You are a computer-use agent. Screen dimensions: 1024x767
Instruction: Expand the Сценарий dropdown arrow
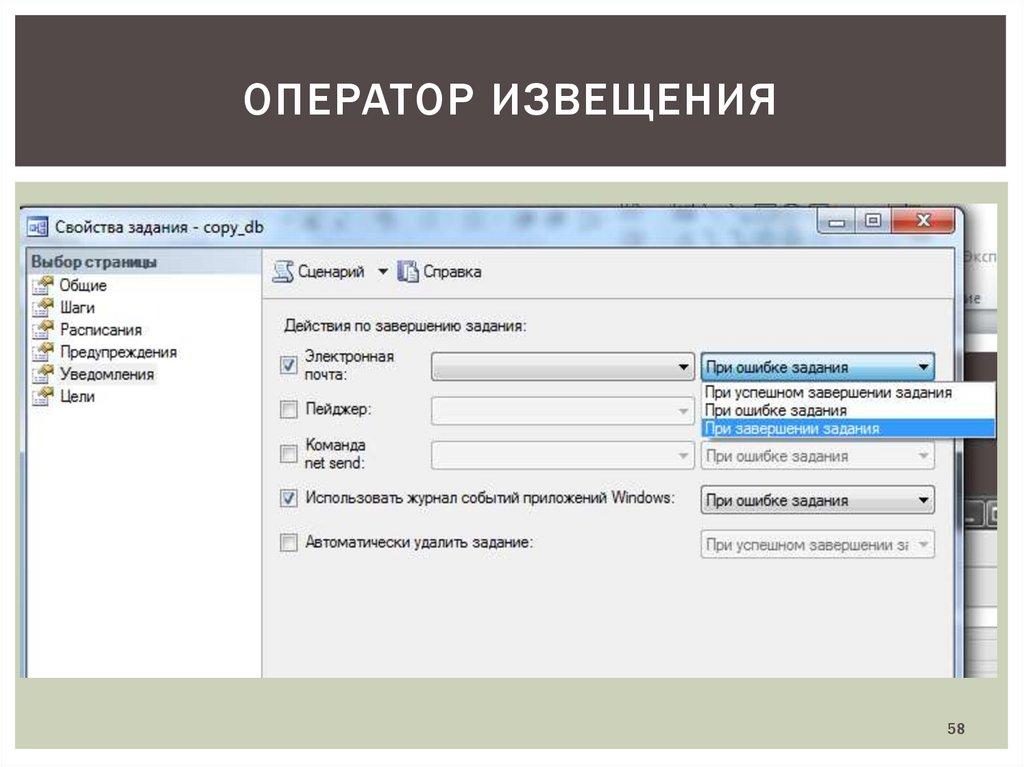click(382, 272)
